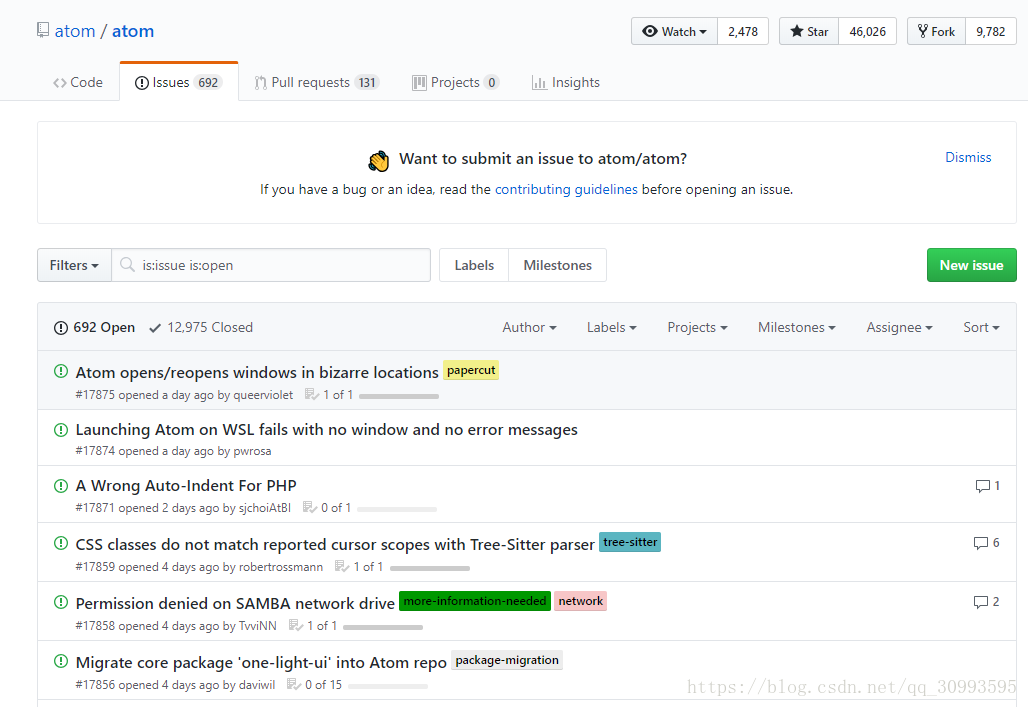View the 9,782 forks count
1028x707 pixels.
pyautogui.click(x=991, y=31)
